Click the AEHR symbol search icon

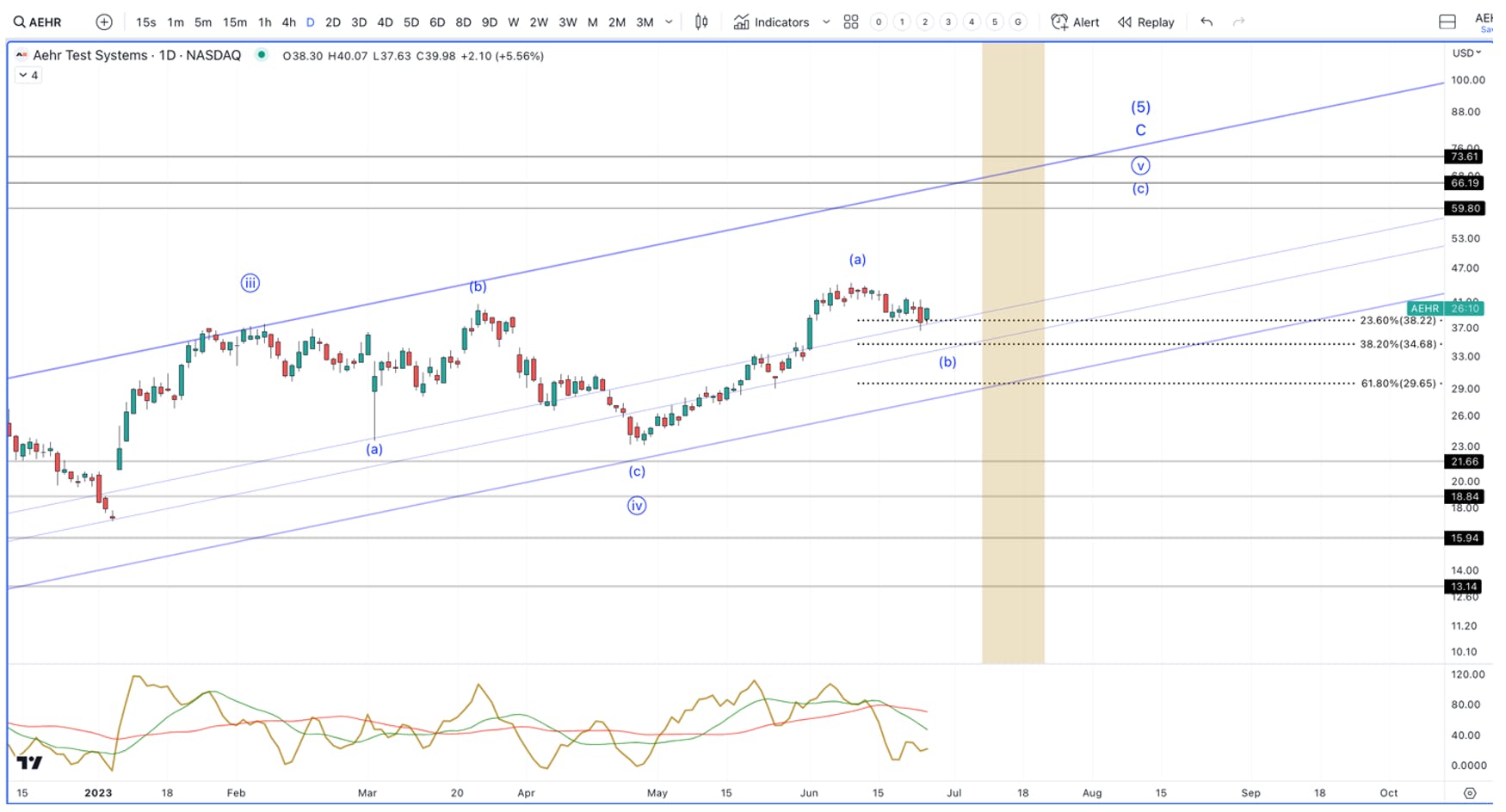tap(19, 22)
